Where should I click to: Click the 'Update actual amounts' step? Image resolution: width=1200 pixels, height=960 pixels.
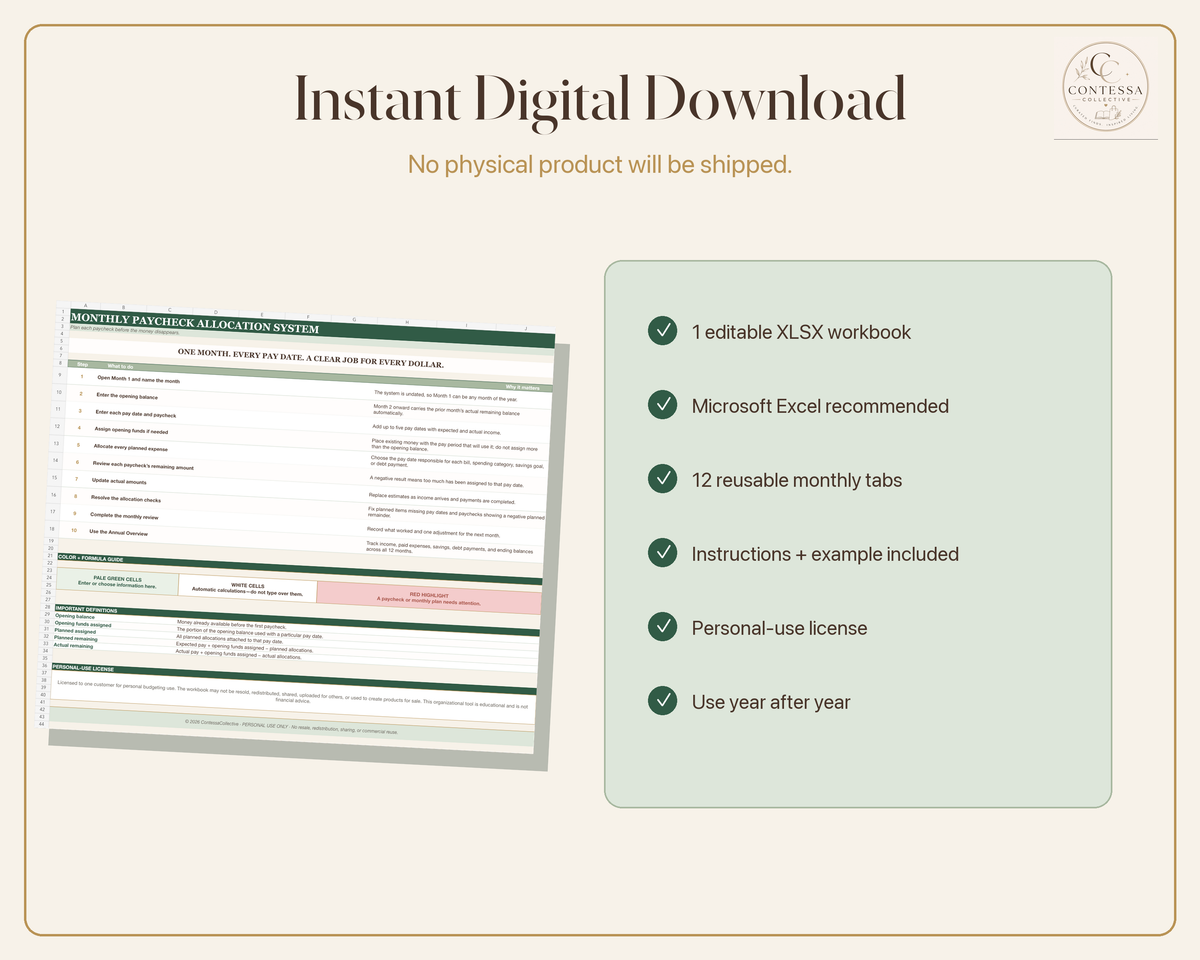coord(119,481)
